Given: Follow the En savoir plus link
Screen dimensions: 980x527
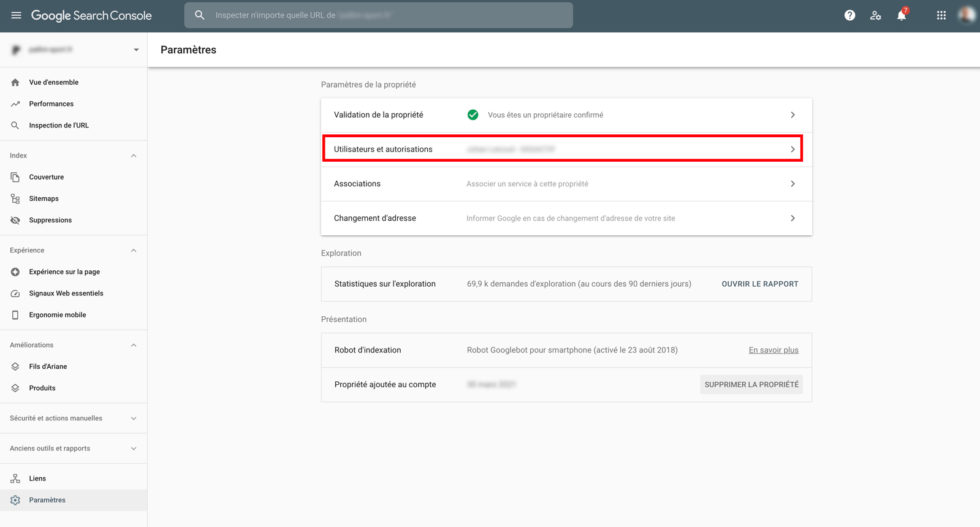Looking at the screenshot, I should [x=773, y=350].
